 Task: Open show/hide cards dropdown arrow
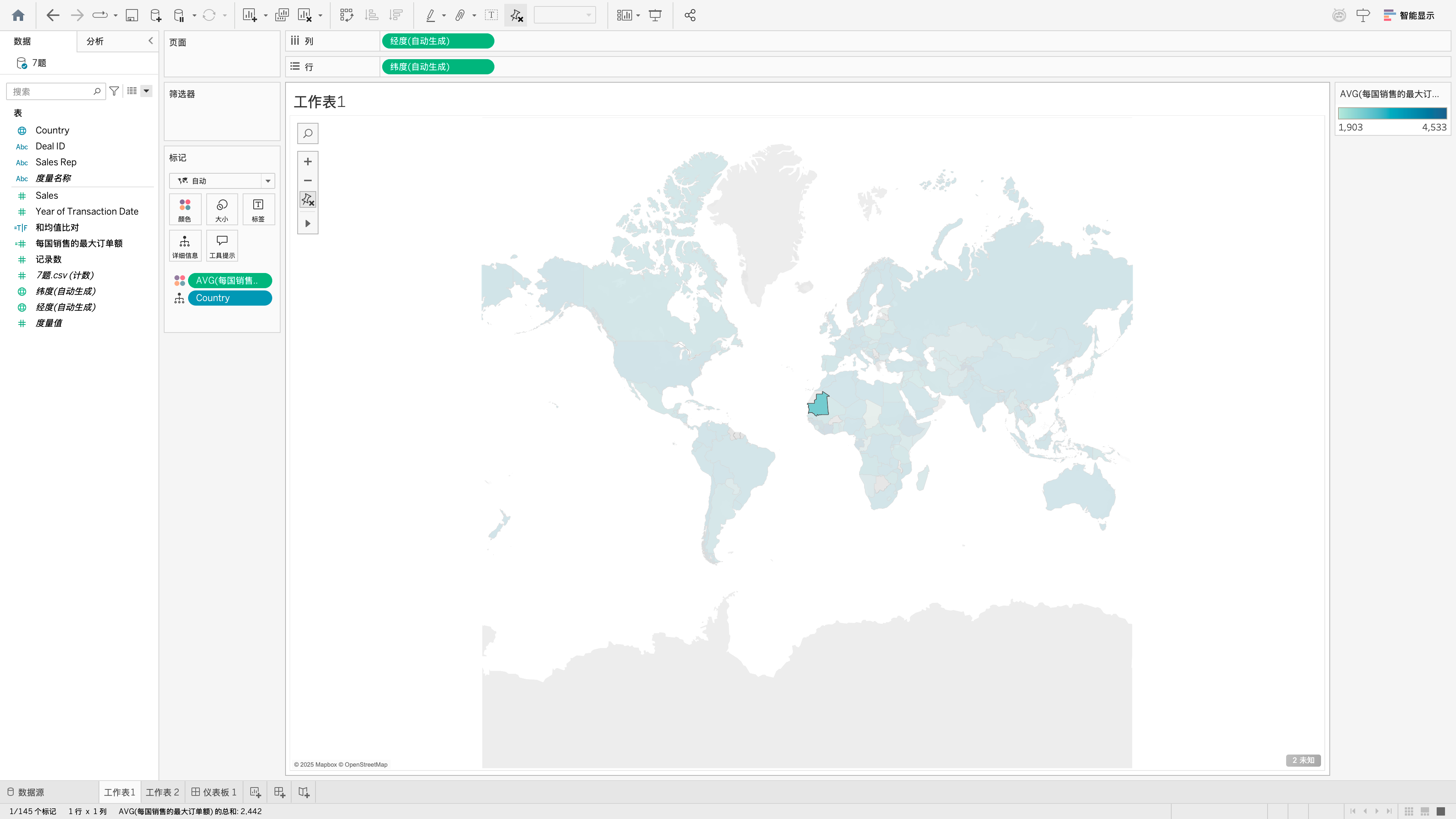coord(638,15)
